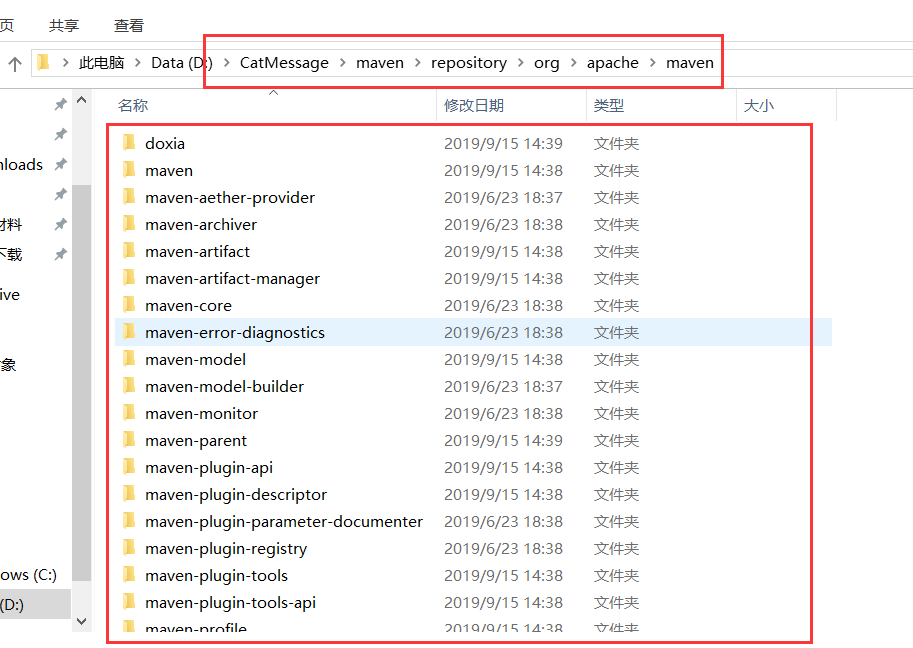Select the maven-parent folder icon
Image resolution: width=913 pixels, height=648 pixels.
pyautogui.click(x=129, y=440)
